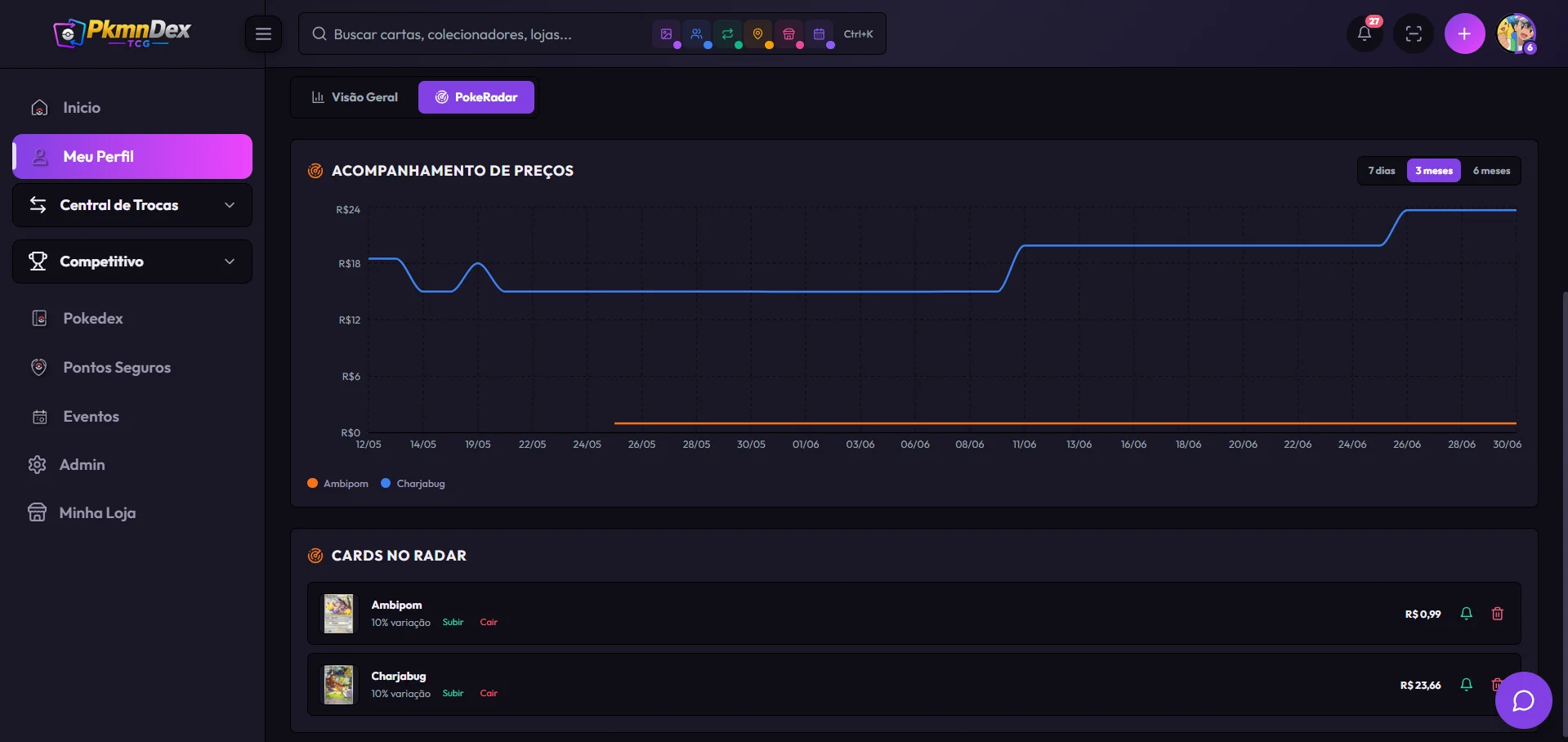1568x742 pixels.
Task: Click inside the search cards field
Action: [x=482, y=34]
